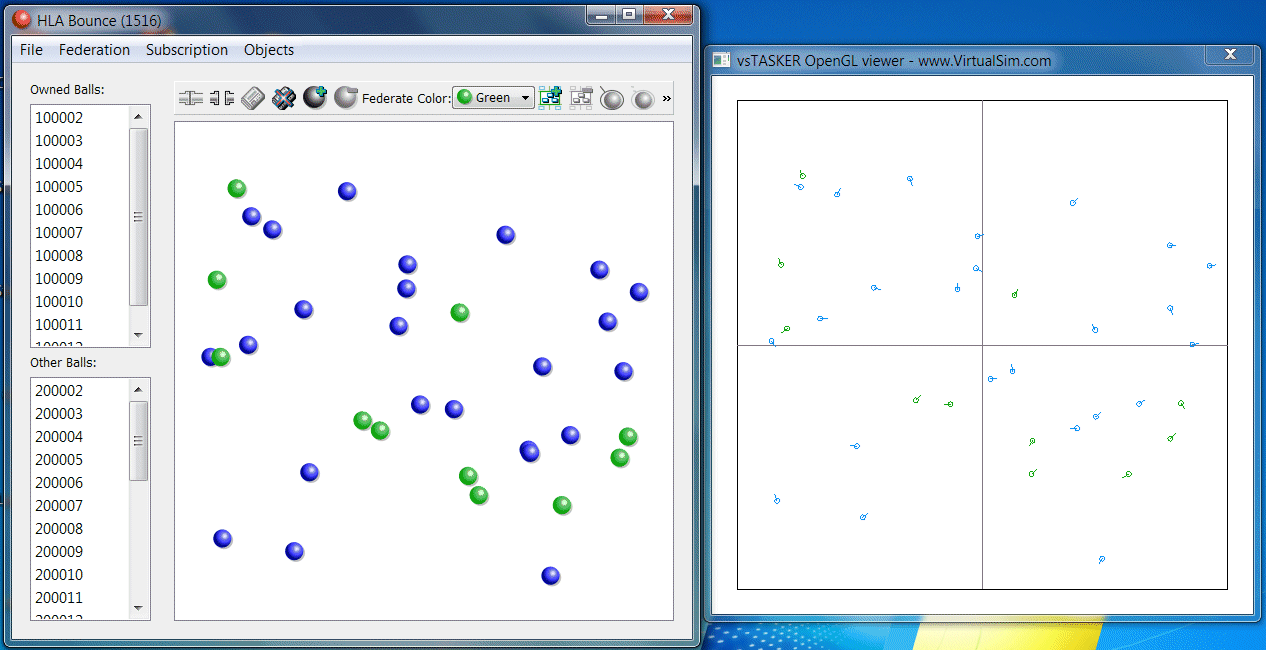Open the Federation menu
Screen dimensions: 1266x650
(94, 50)
